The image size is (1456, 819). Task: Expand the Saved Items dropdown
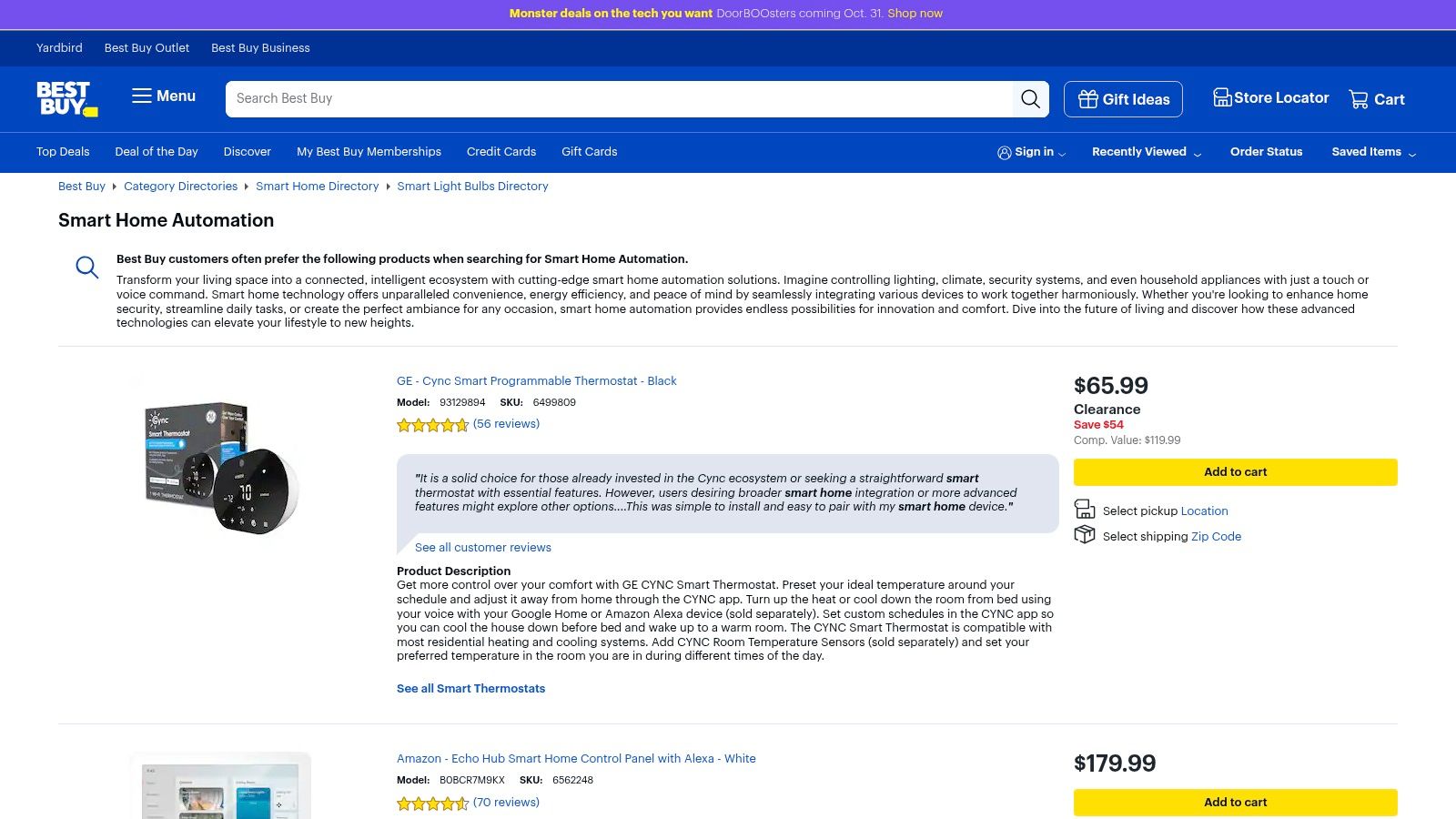point(1373,152)
